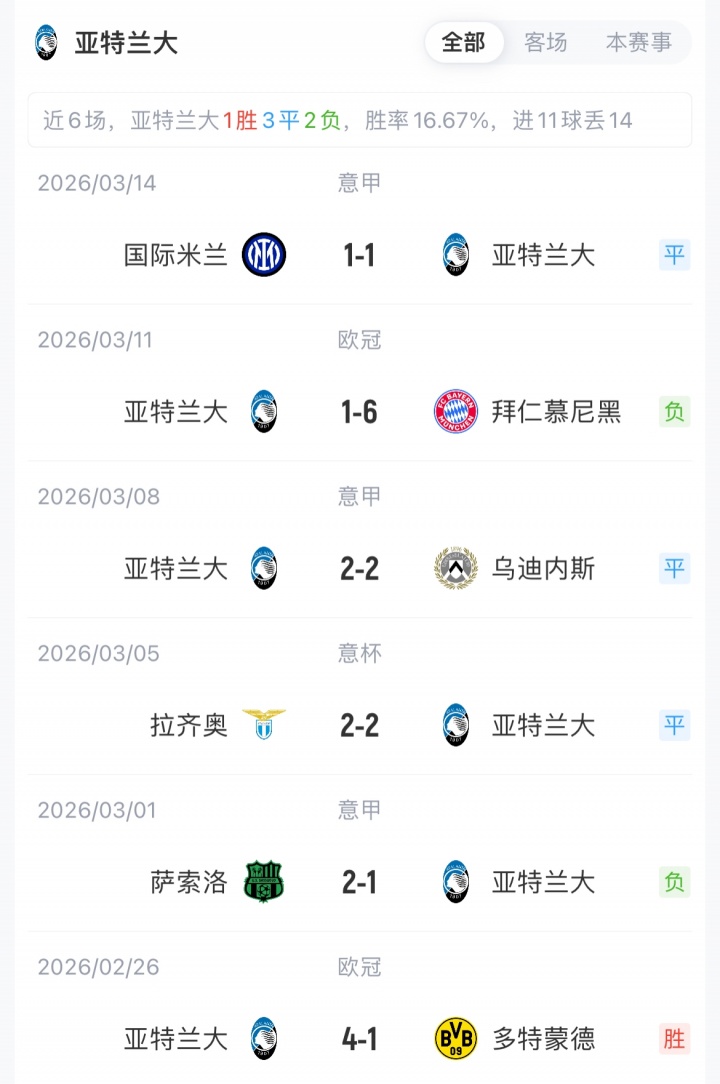Click the 萨索洛 team name
Image resolution: width=720 pixels, height=1084 pixels.
[189, 882]
